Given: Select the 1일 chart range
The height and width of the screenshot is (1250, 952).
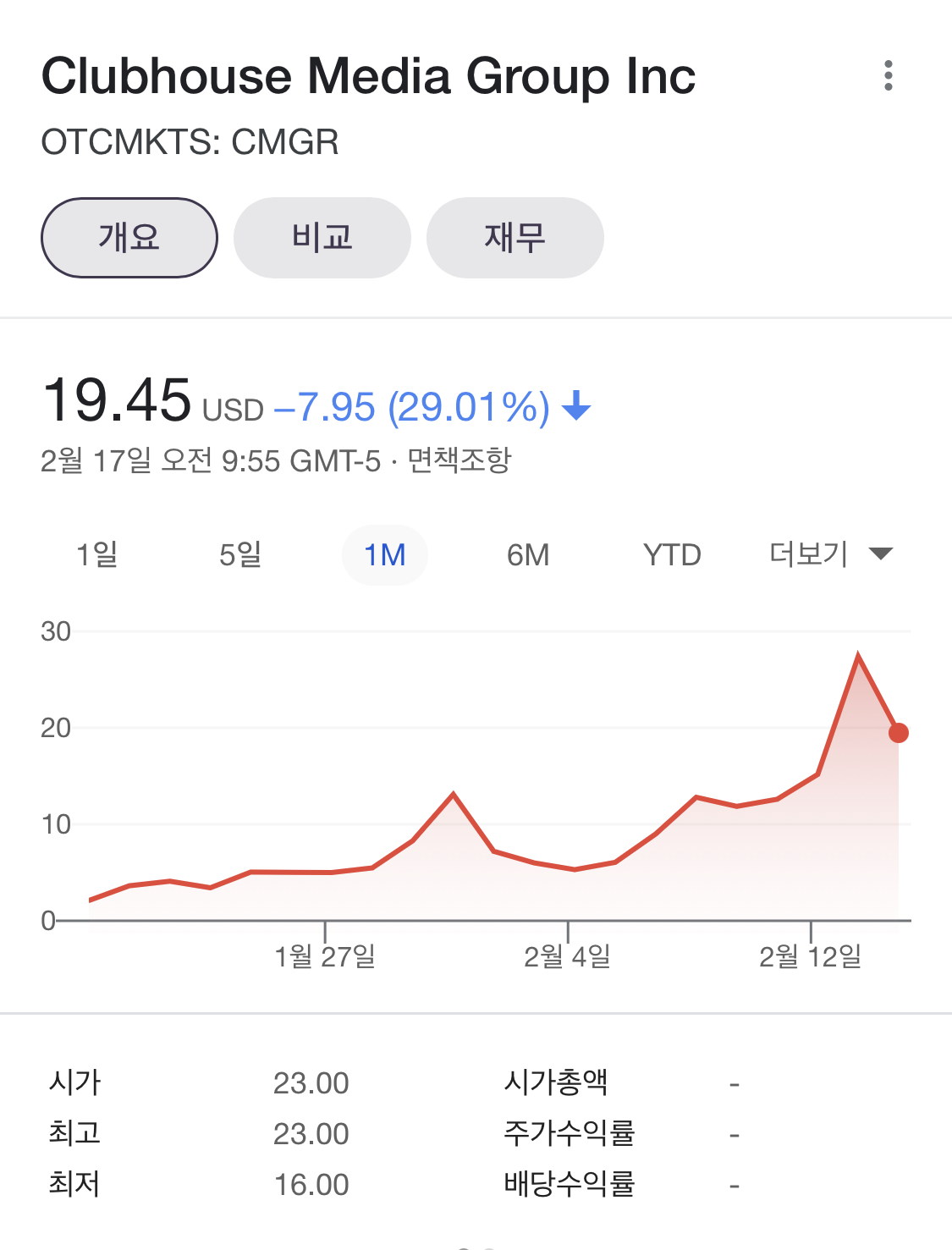Looking at the screenshot, I should click(97, 555).
